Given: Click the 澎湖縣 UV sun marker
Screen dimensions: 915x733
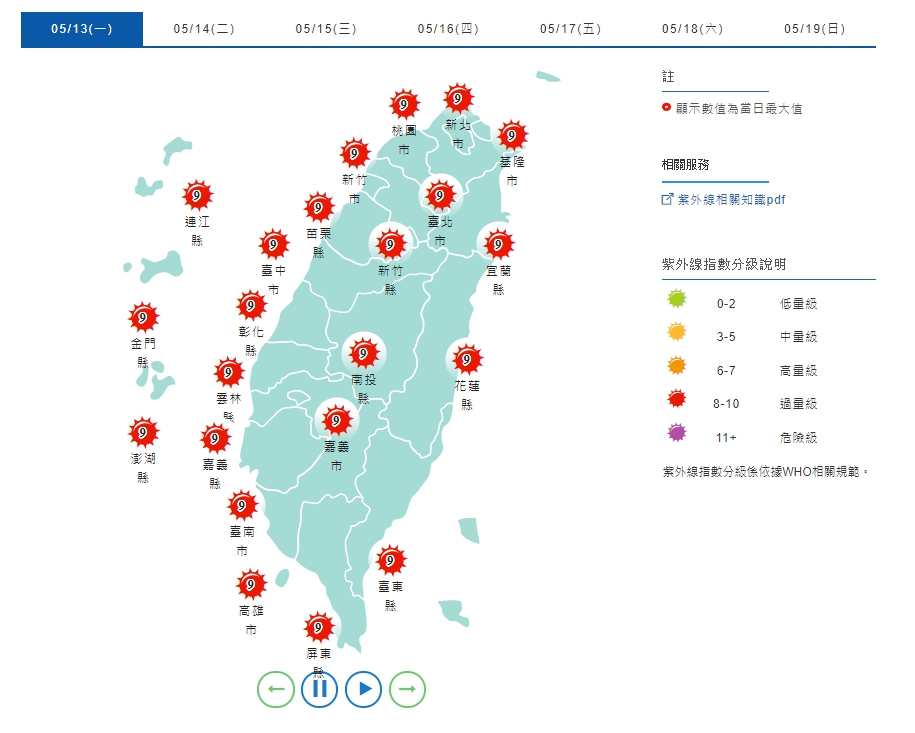Looking at the screenshot, I should [x=144, y=433].
